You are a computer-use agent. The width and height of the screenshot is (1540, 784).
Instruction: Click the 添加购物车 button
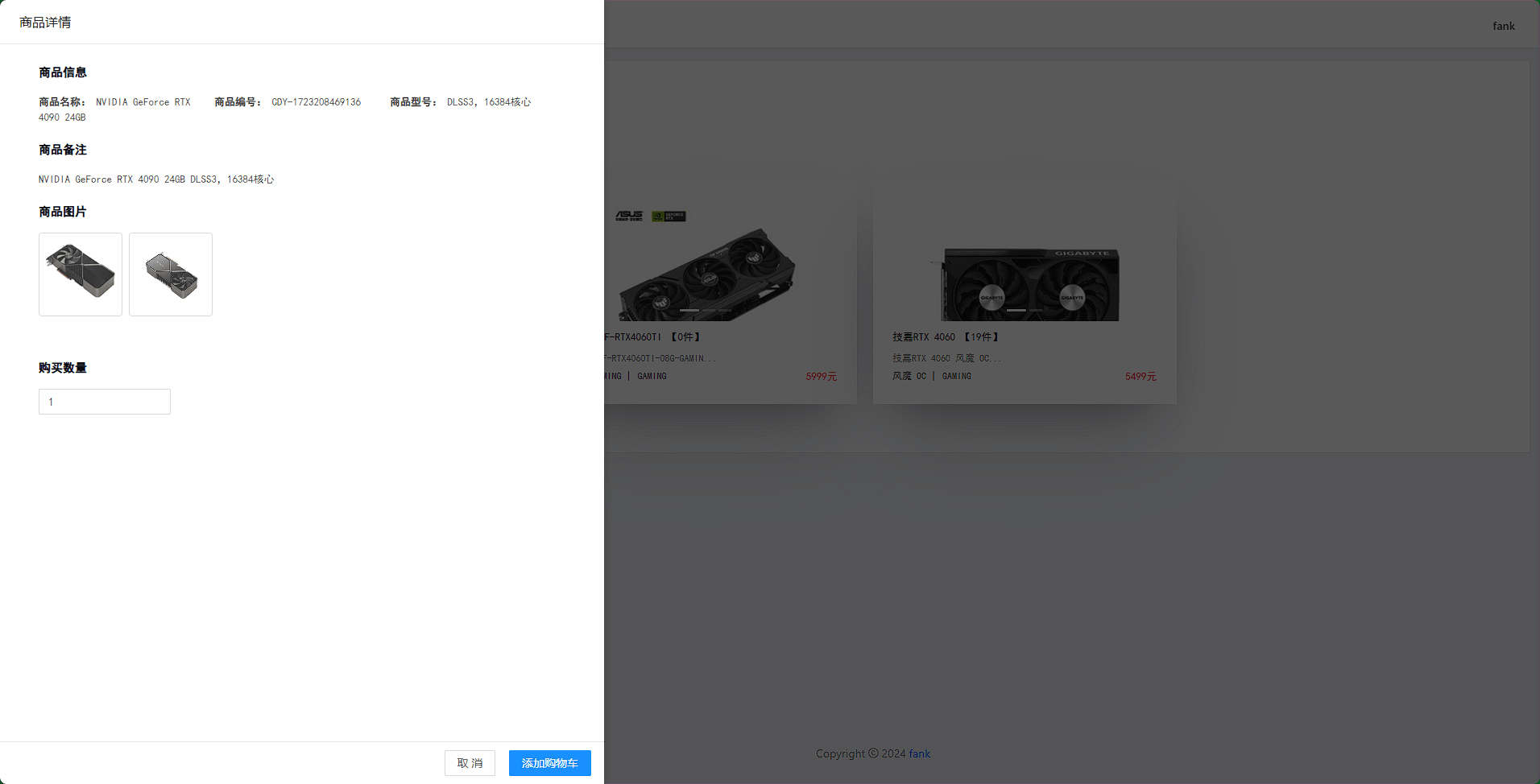pos(549,763)
